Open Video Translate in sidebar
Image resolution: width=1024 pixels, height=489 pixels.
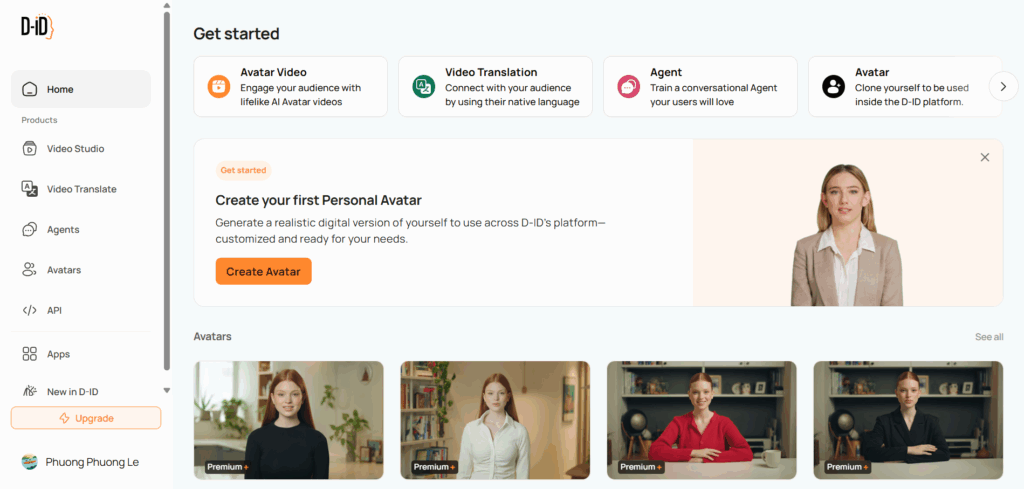[x=81, y=189]
